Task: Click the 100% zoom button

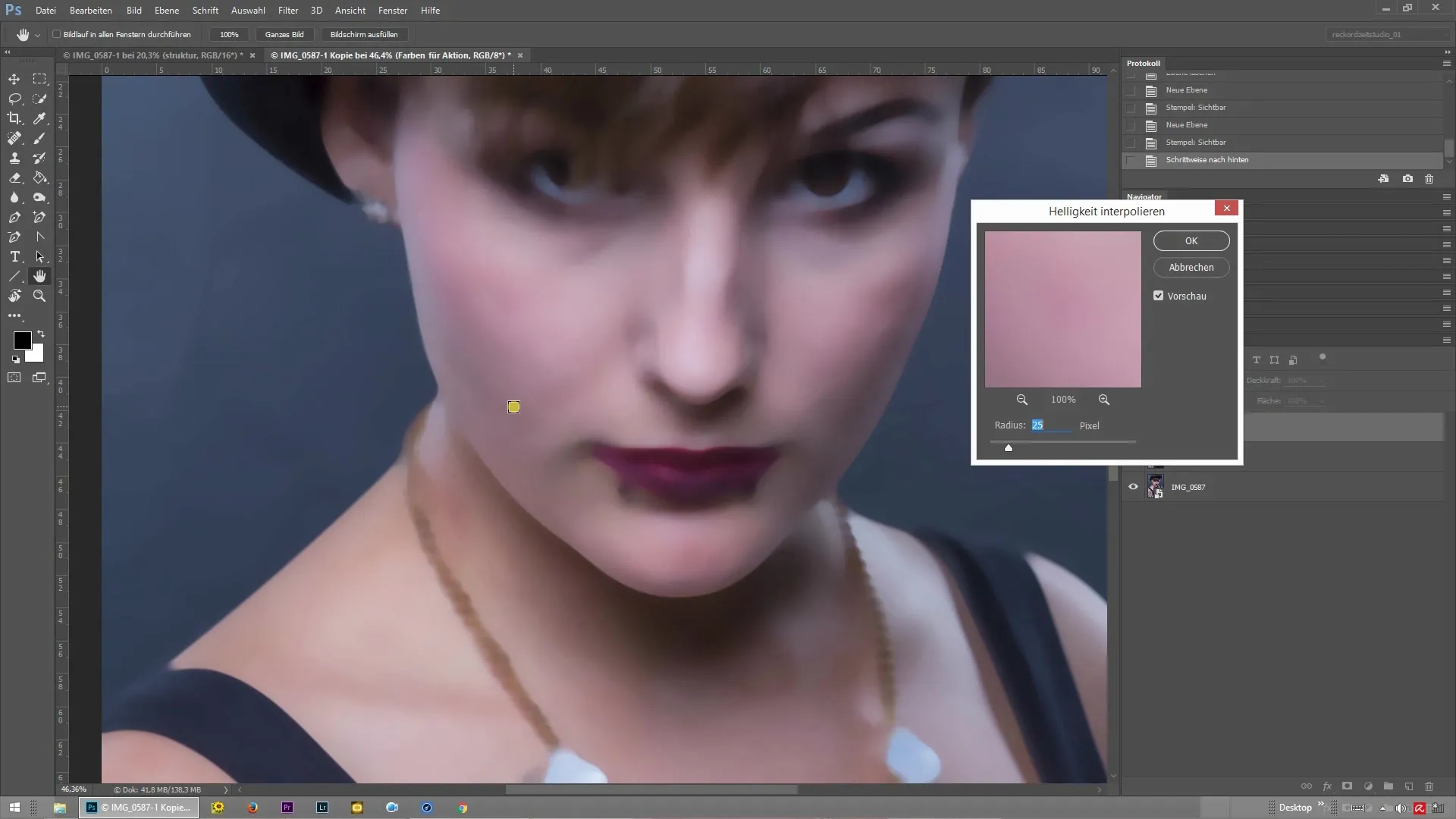Action: click(229, 34)
